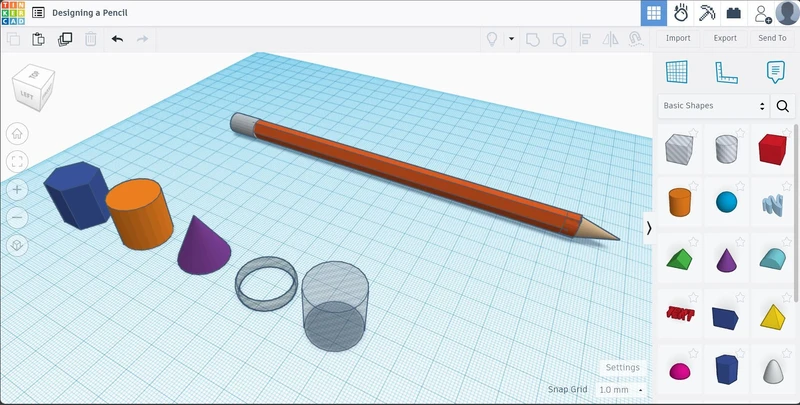Open the visibility dropdown arrow
This screenshot has height=405, width=800.
(511, 39)
